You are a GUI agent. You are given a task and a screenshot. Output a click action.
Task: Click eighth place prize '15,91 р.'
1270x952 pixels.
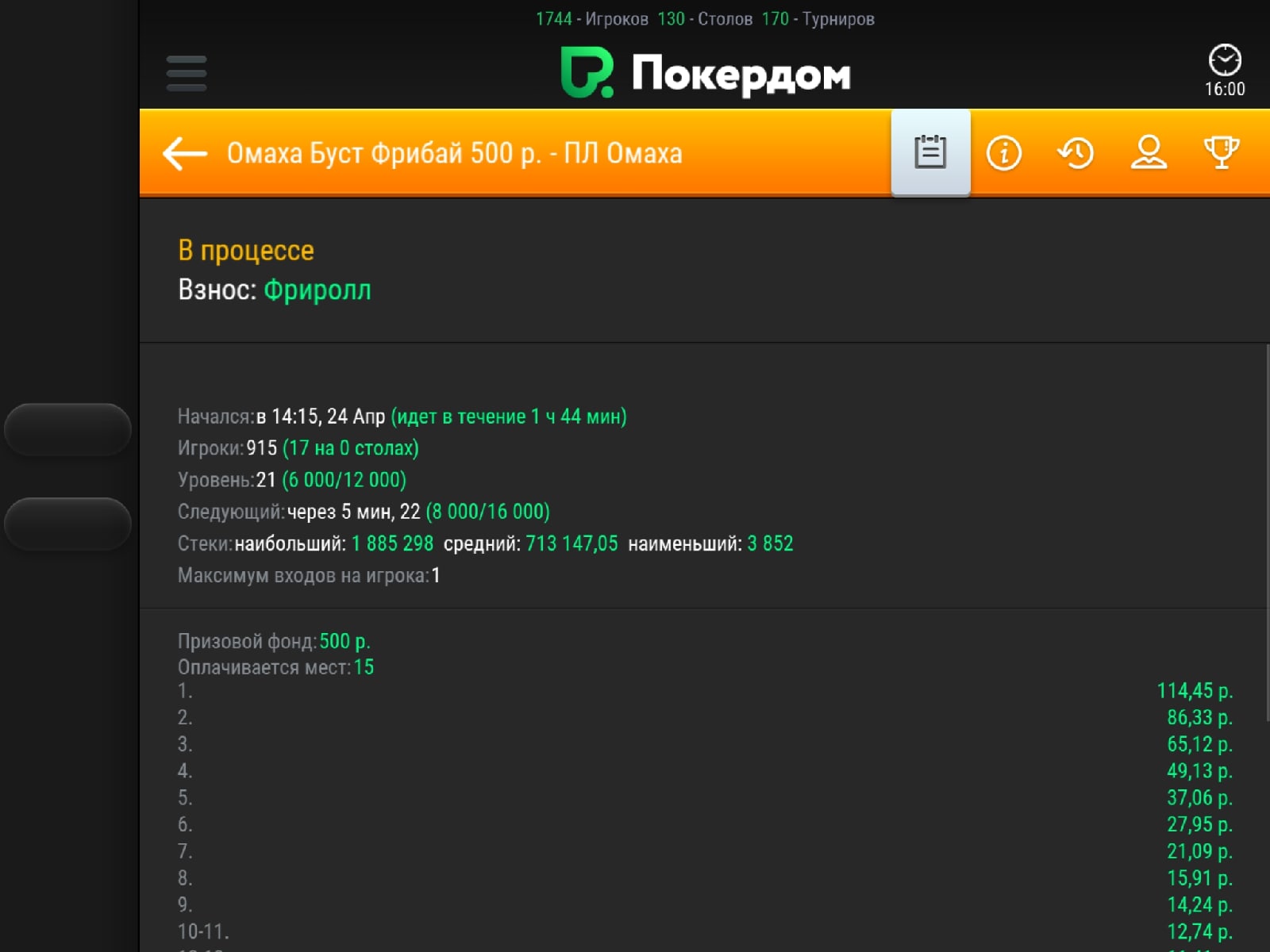click(x=1199, y=878)
